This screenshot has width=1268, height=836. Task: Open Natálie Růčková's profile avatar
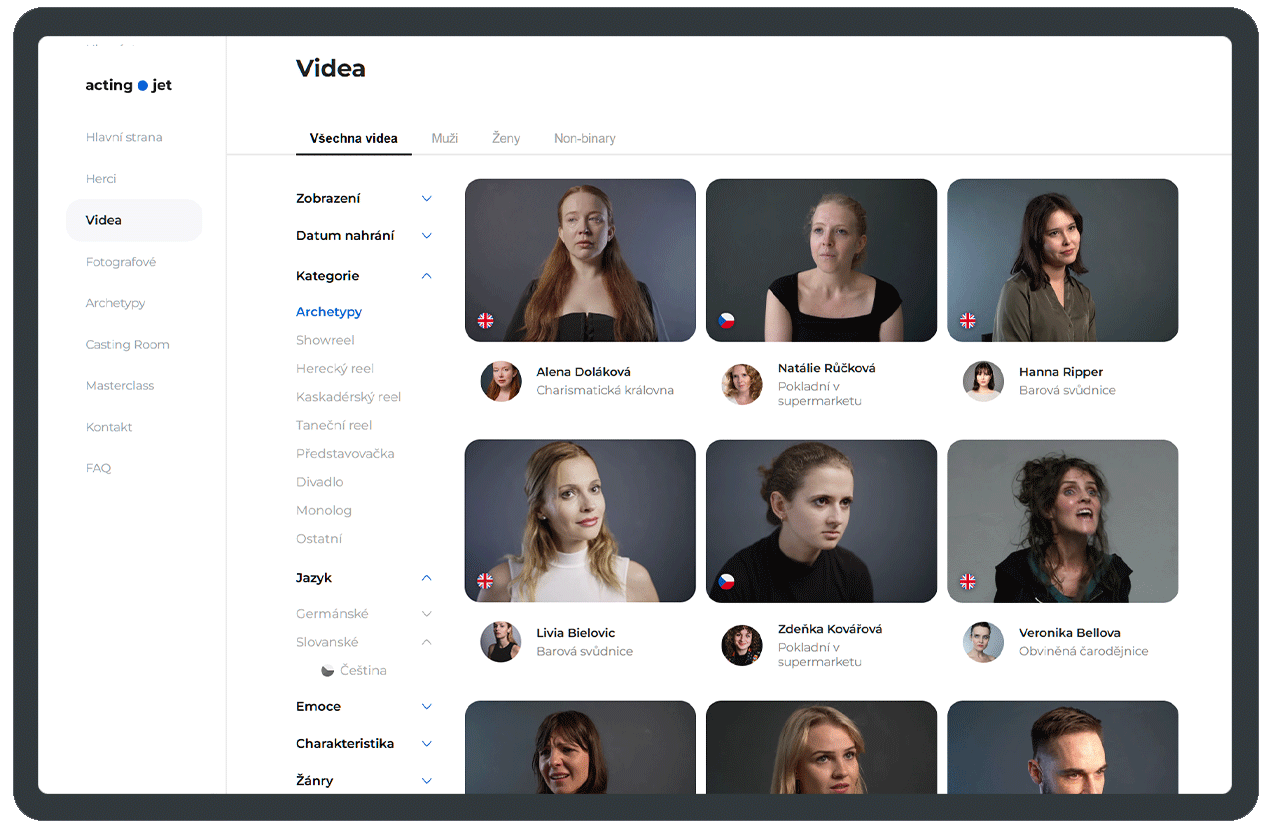point(742,384)
